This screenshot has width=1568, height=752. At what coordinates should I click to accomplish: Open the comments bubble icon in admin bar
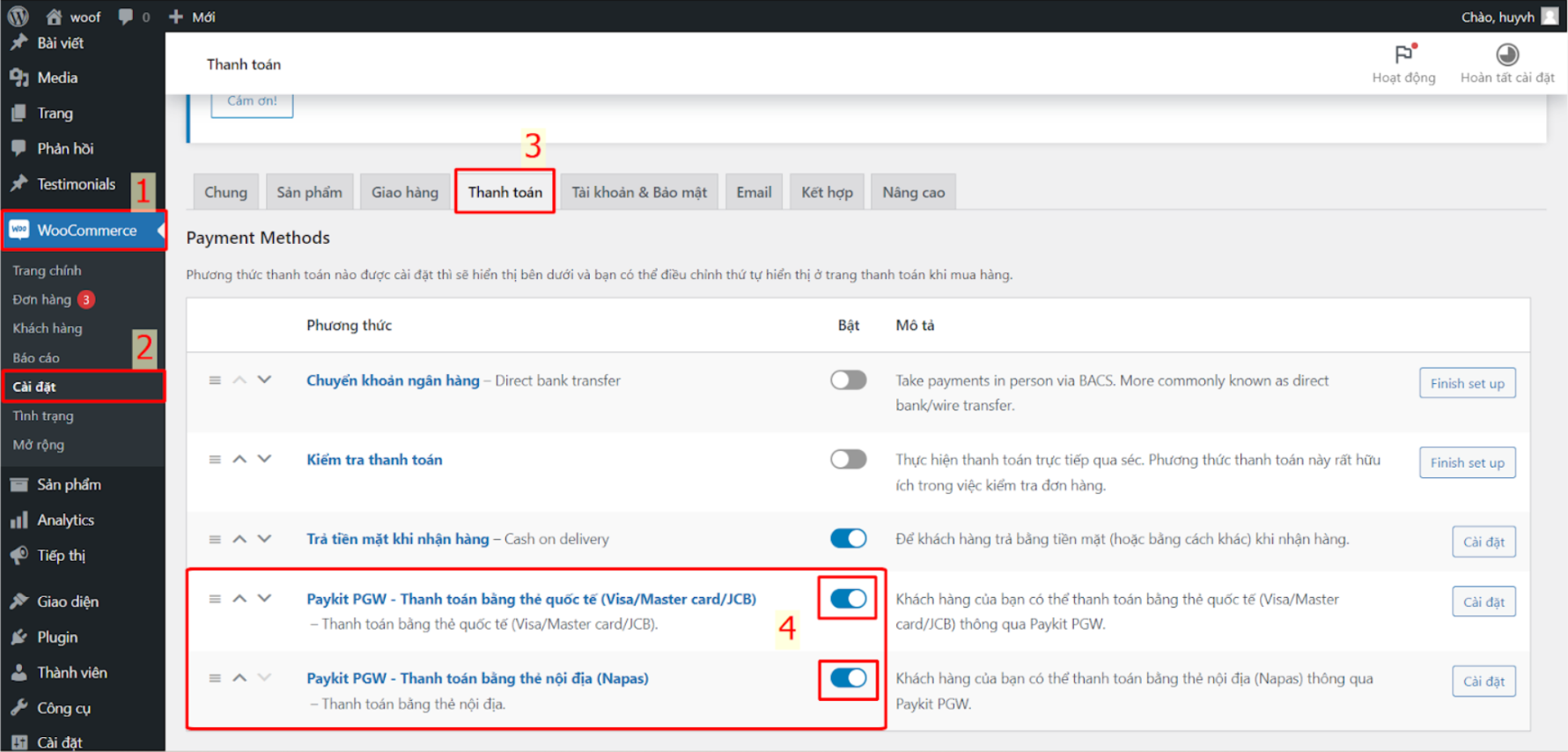click(126, 16)
